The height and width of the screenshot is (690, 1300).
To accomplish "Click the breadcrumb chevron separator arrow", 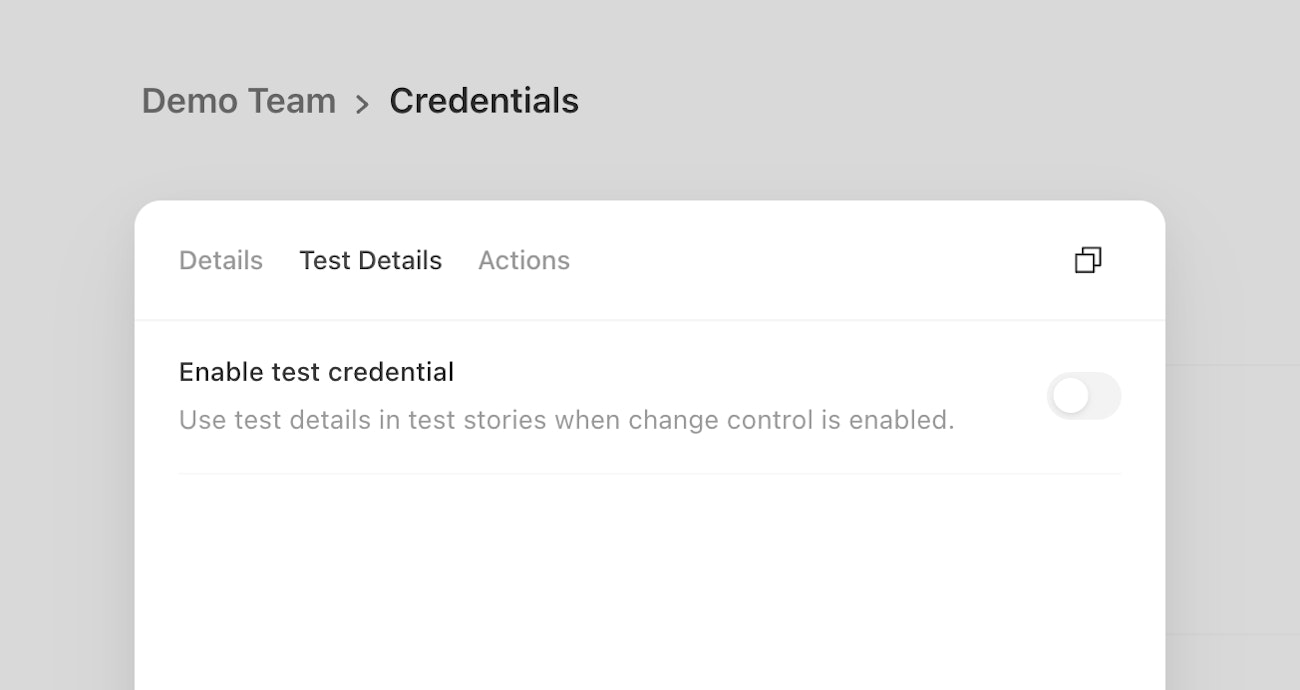I will click(x=362, y=103).
